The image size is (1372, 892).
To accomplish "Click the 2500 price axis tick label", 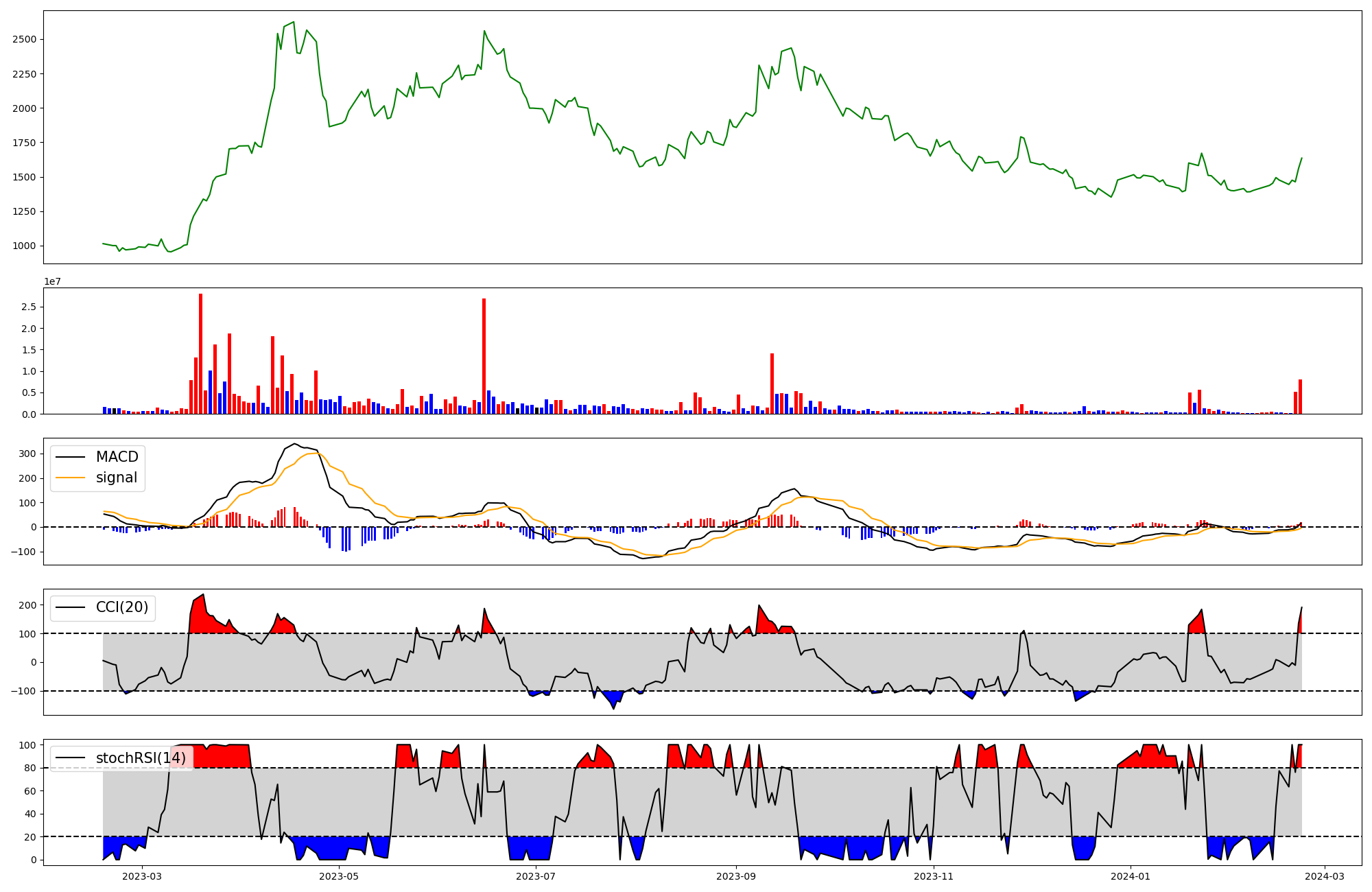I will click(x=24, y=39).
